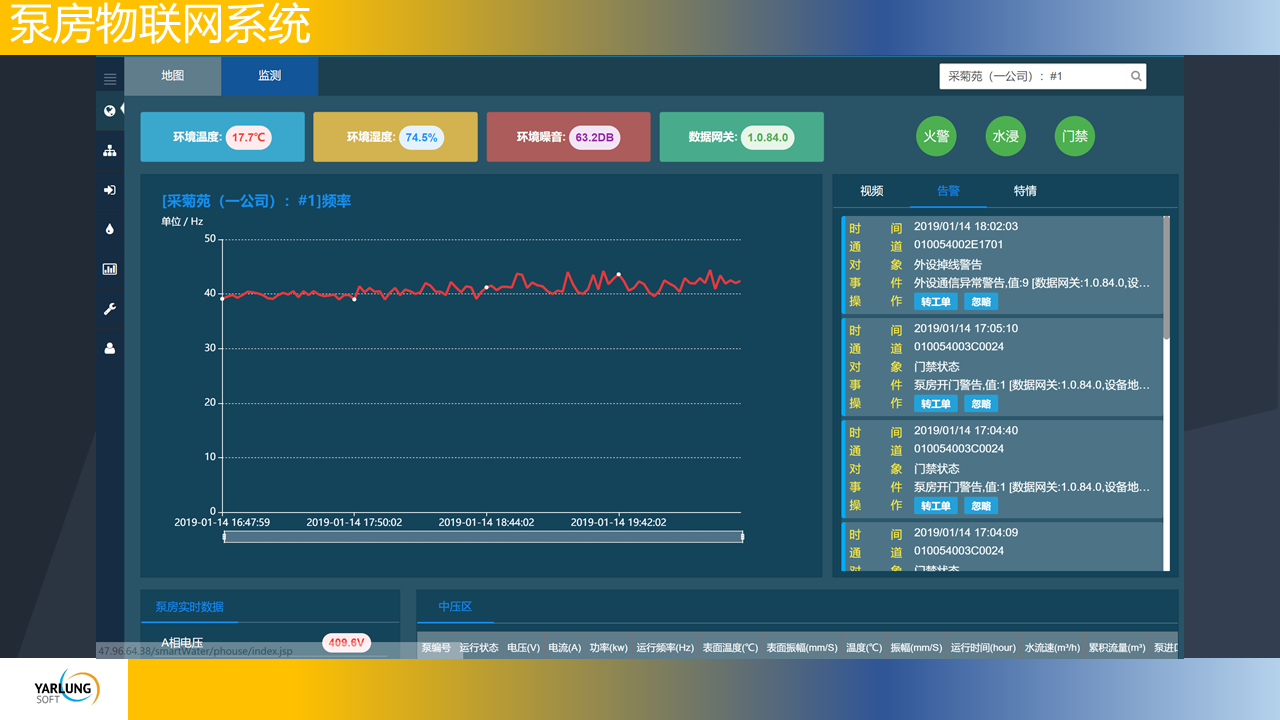Click the search magnifier icon
The height and width of the screenshot is (720, 1280).
click(x=1136, y=76)
